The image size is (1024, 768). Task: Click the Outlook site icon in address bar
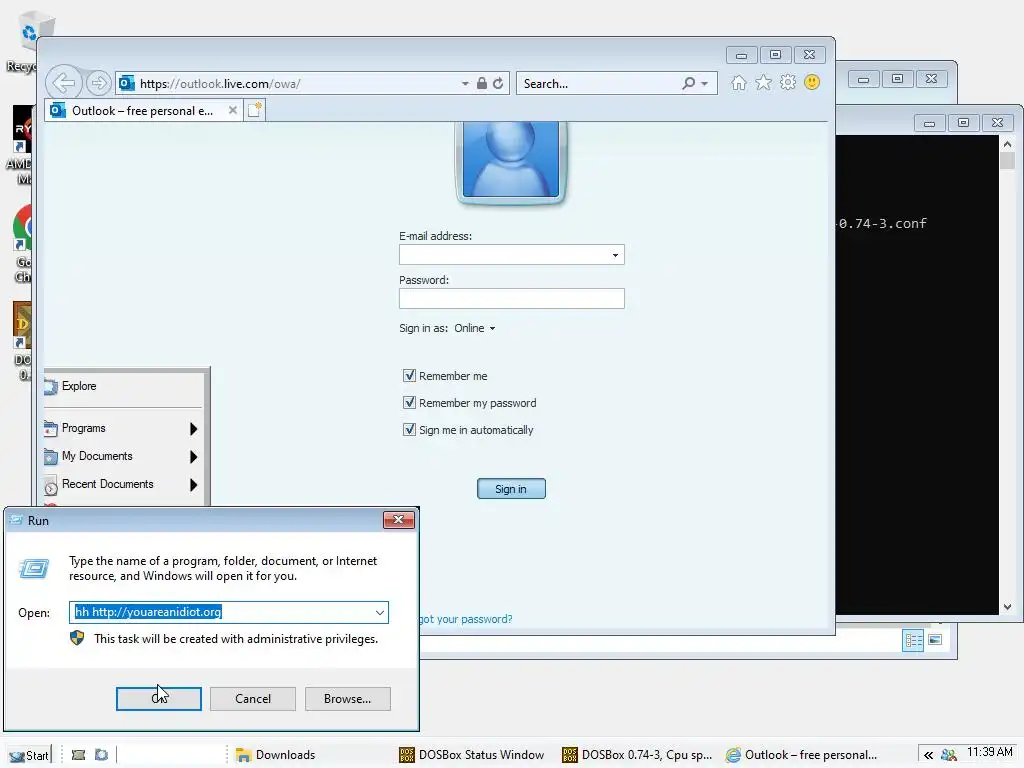click(127, 84)
